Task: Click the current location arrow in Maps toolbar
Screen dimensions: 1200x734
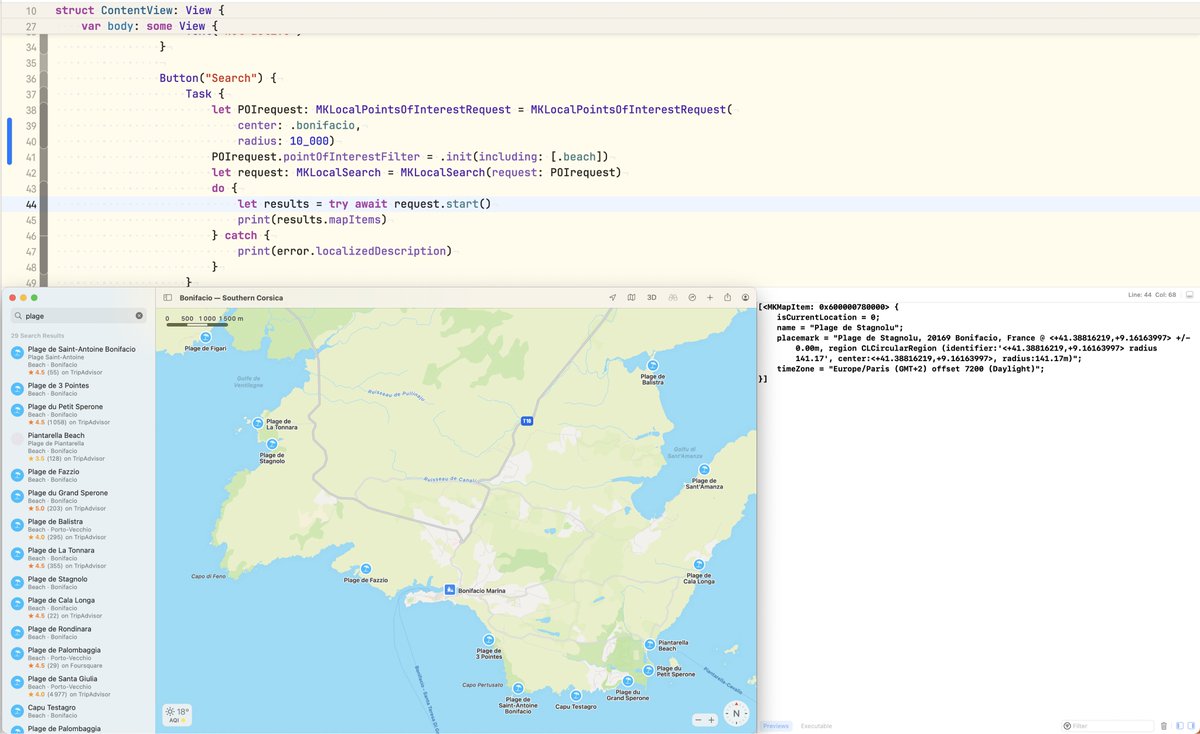Action: point(613,297)
